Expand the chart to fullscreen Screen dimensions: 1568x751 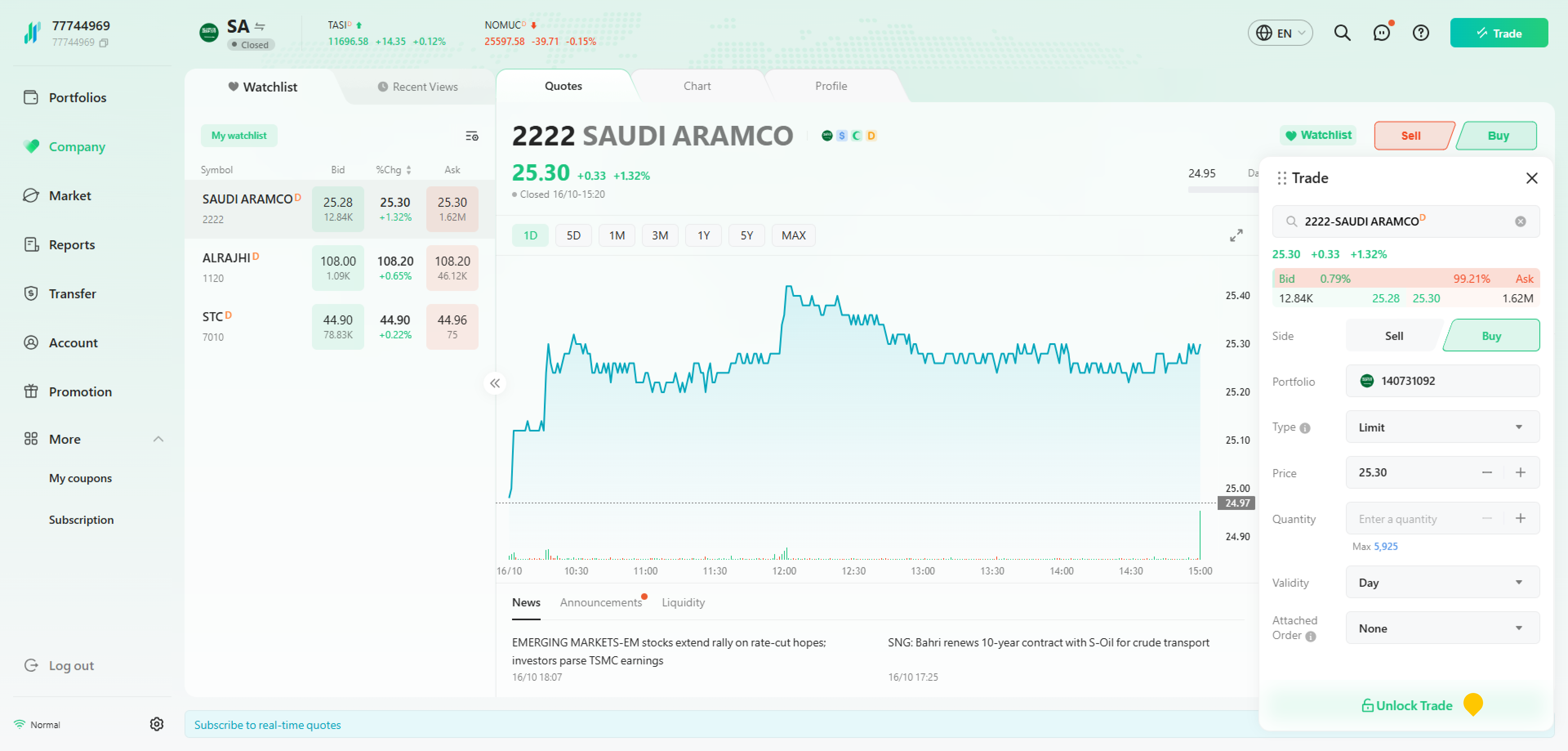[x=1236, y=236]
